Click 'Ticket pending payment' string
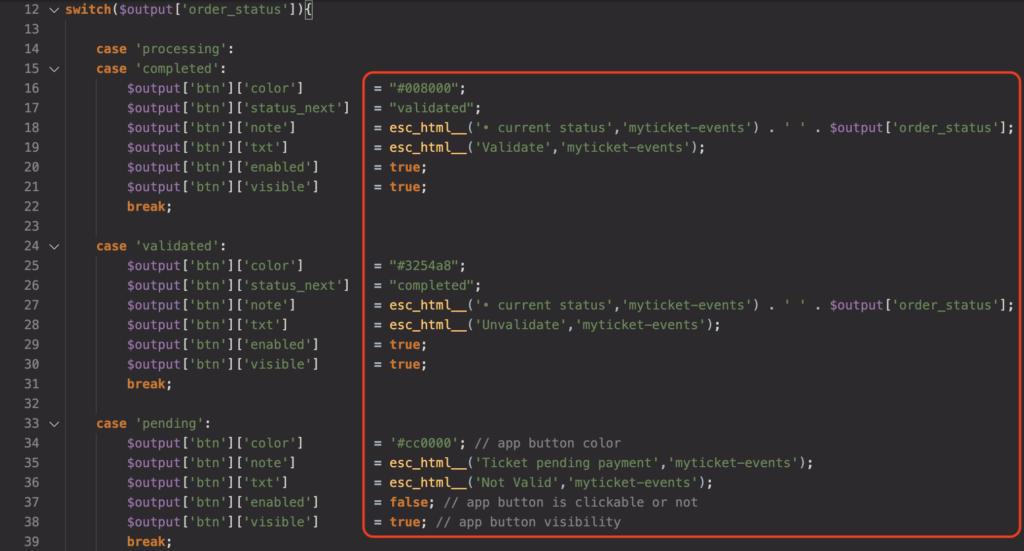Screen dimensions: 1024x551 [567, 463]
